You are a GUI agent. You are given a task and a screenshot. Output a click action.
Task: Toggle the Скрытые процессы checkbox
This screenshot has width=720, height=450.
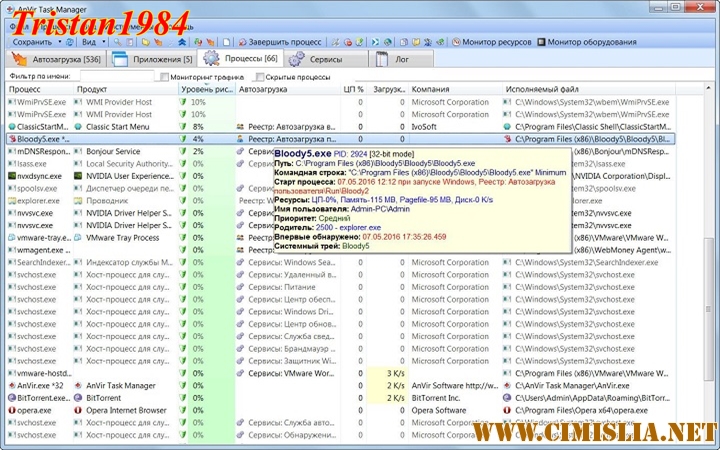(x=259, y=77)
